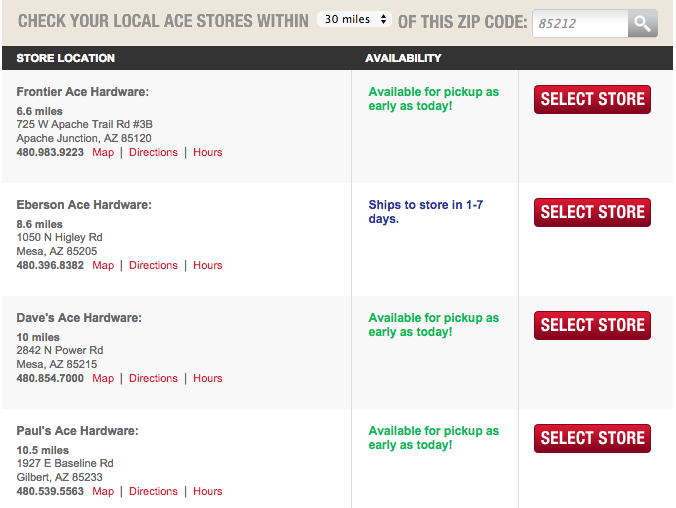Select store for Frontier Ace Hardware
Screen dimensions: 676x508
point(592,99)
